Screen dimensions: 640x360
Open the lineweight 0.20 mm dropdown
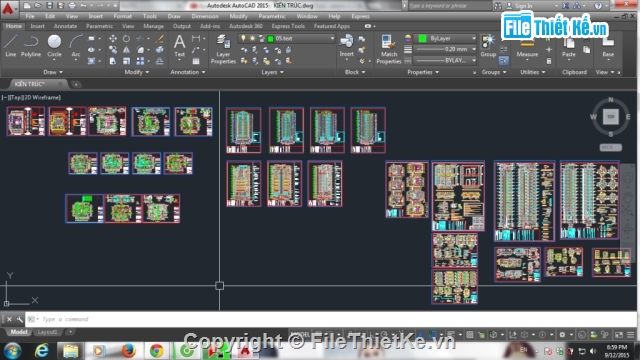(x=446, y=49)
